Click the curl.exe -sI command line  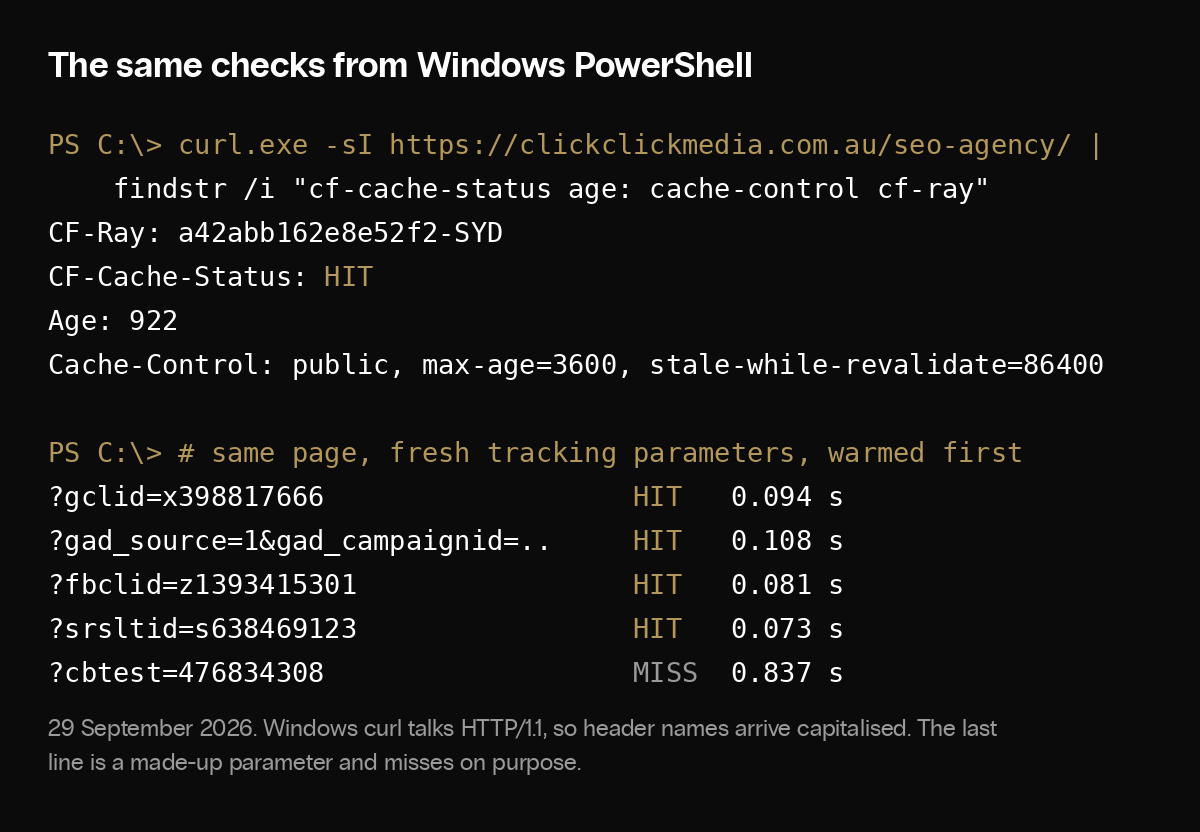576,145
